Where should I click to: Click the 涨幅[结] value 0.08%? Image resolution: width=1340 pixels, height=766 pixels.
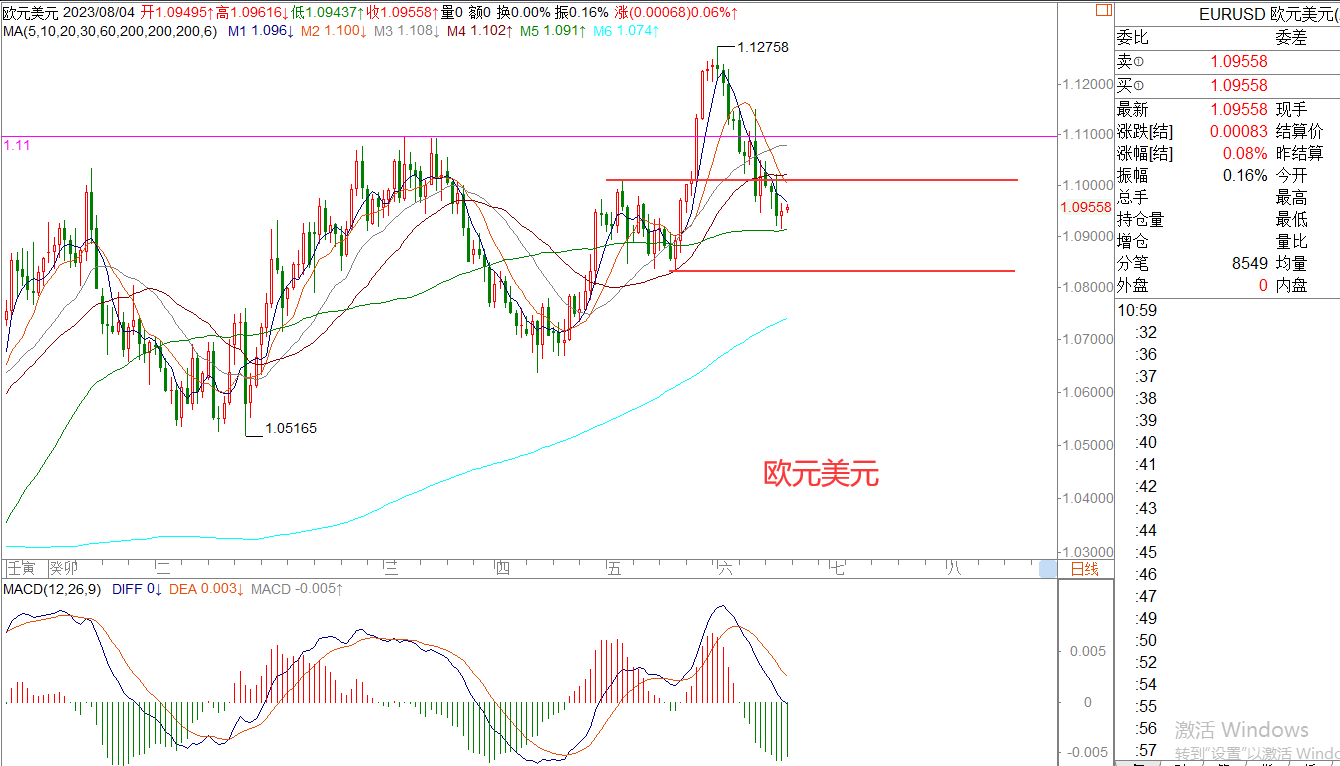pyautogui.click(x=1245, y=154)
